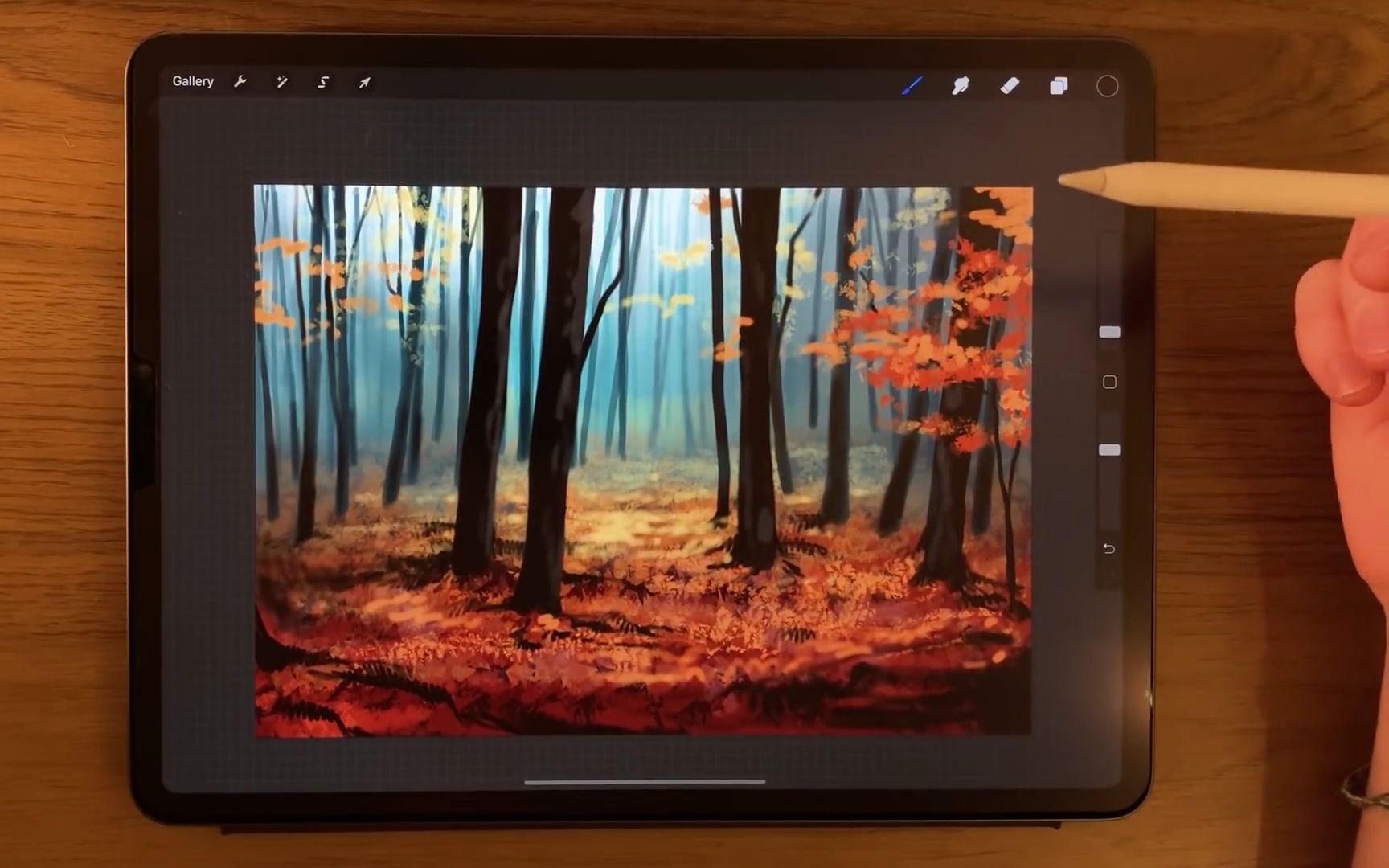The width and height of the screenshot is (1389, 868).
Task: Tap the brush opacity slider handle
Action: pyautogui.click(x=1109, y=450)
